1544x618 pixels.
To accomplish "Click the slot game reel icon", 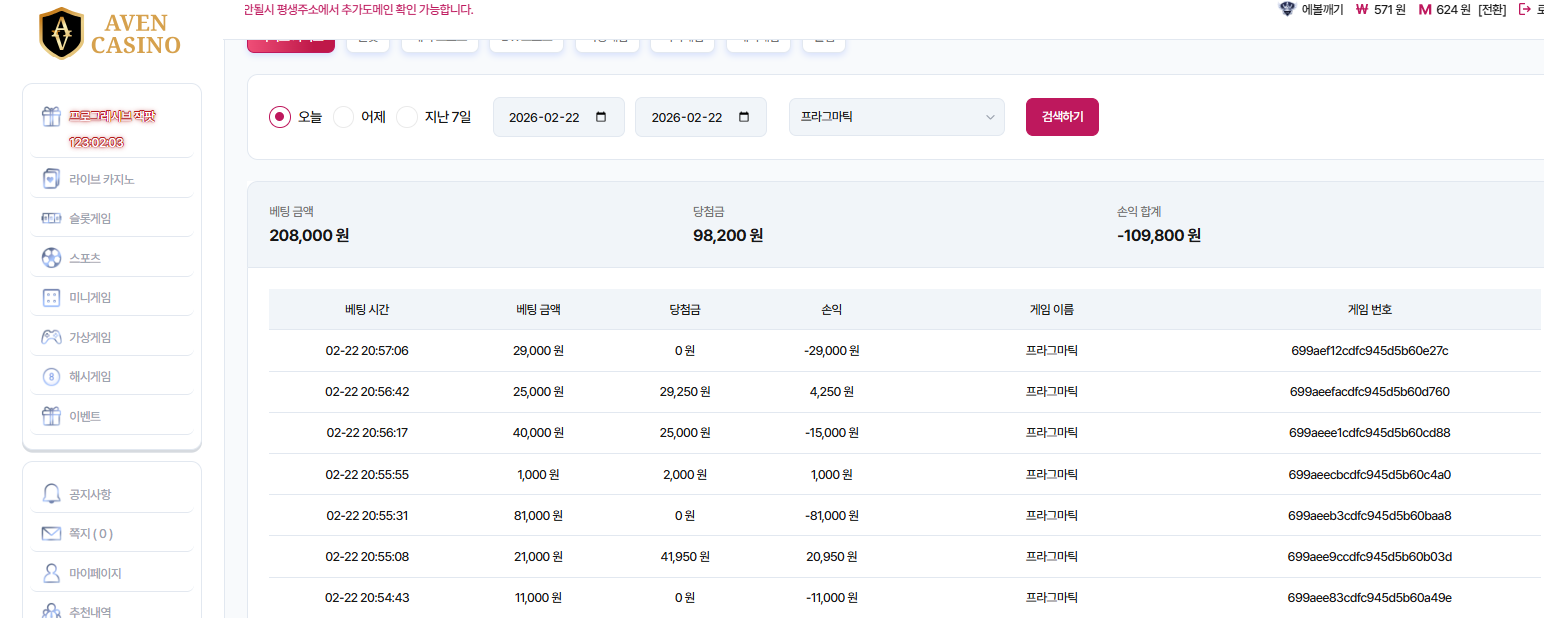I will click(52, 218).
